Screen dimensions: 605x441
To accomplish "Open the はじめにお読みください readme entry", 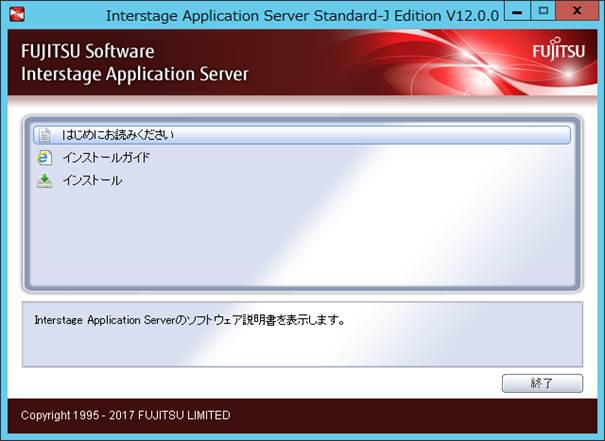I will pyautogui.click(x=302, y=135).
